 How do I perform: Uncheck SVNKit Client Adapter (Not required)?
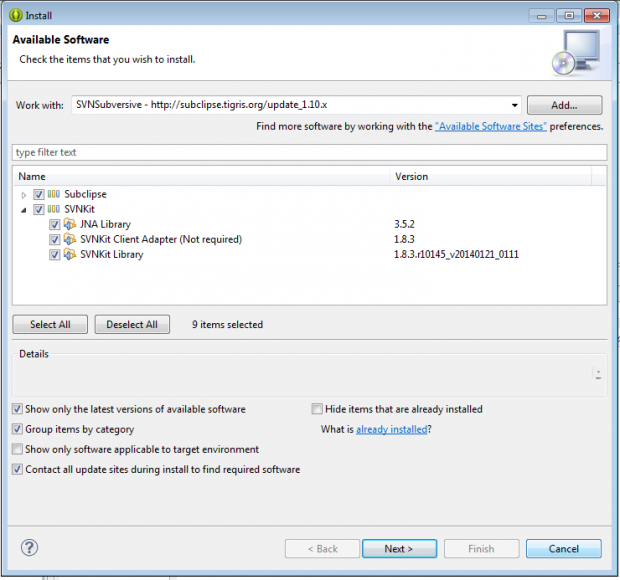coord(55,240)
